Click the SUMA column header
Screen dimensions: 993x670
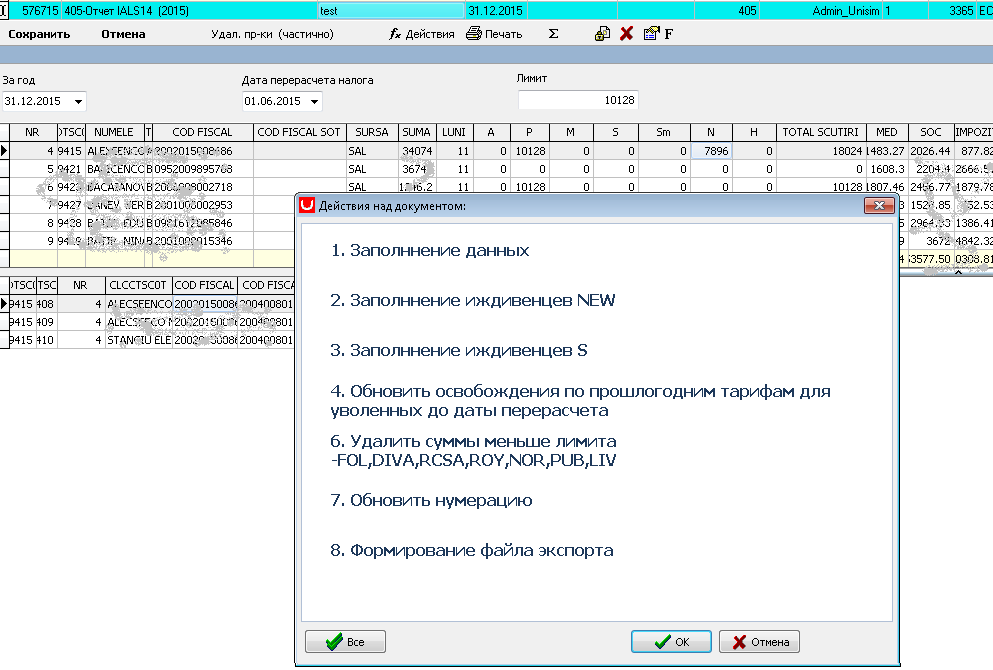tap(417, 132)
